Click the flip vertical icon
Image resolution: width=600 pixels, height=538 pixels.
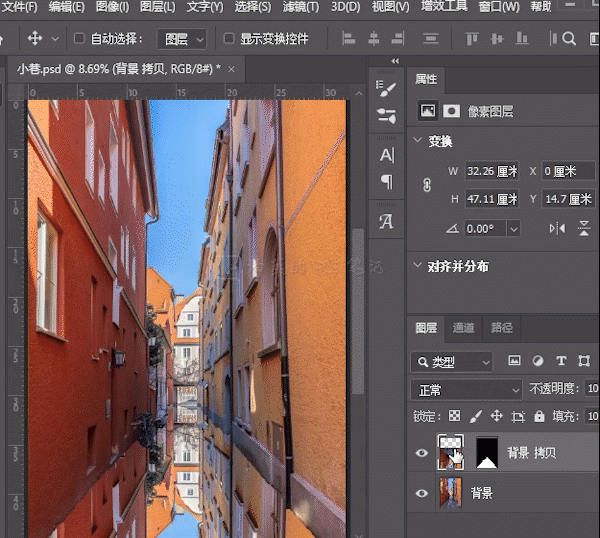584,228
